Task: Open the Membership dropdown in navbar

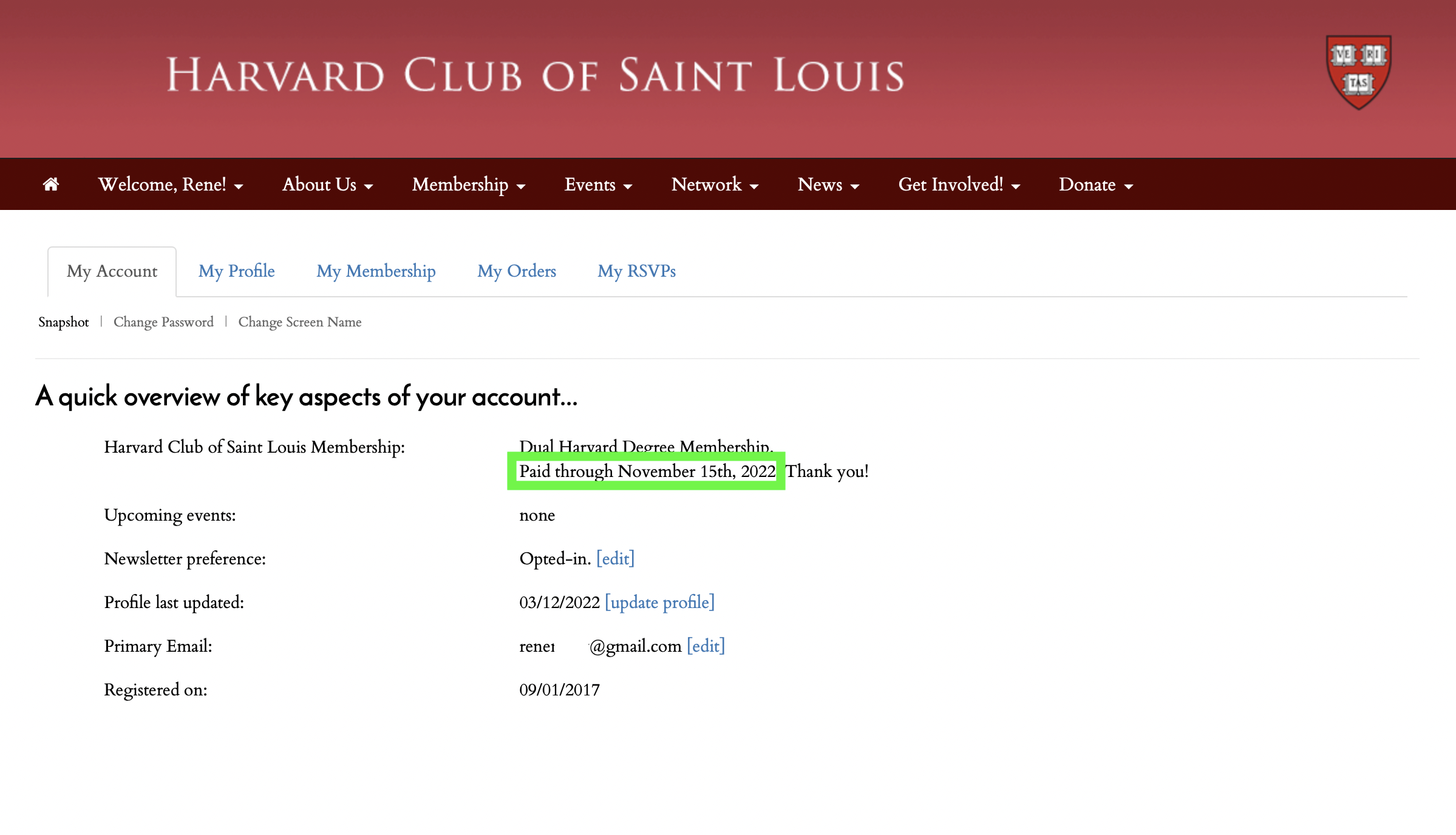Action: (x=468, y=184)
